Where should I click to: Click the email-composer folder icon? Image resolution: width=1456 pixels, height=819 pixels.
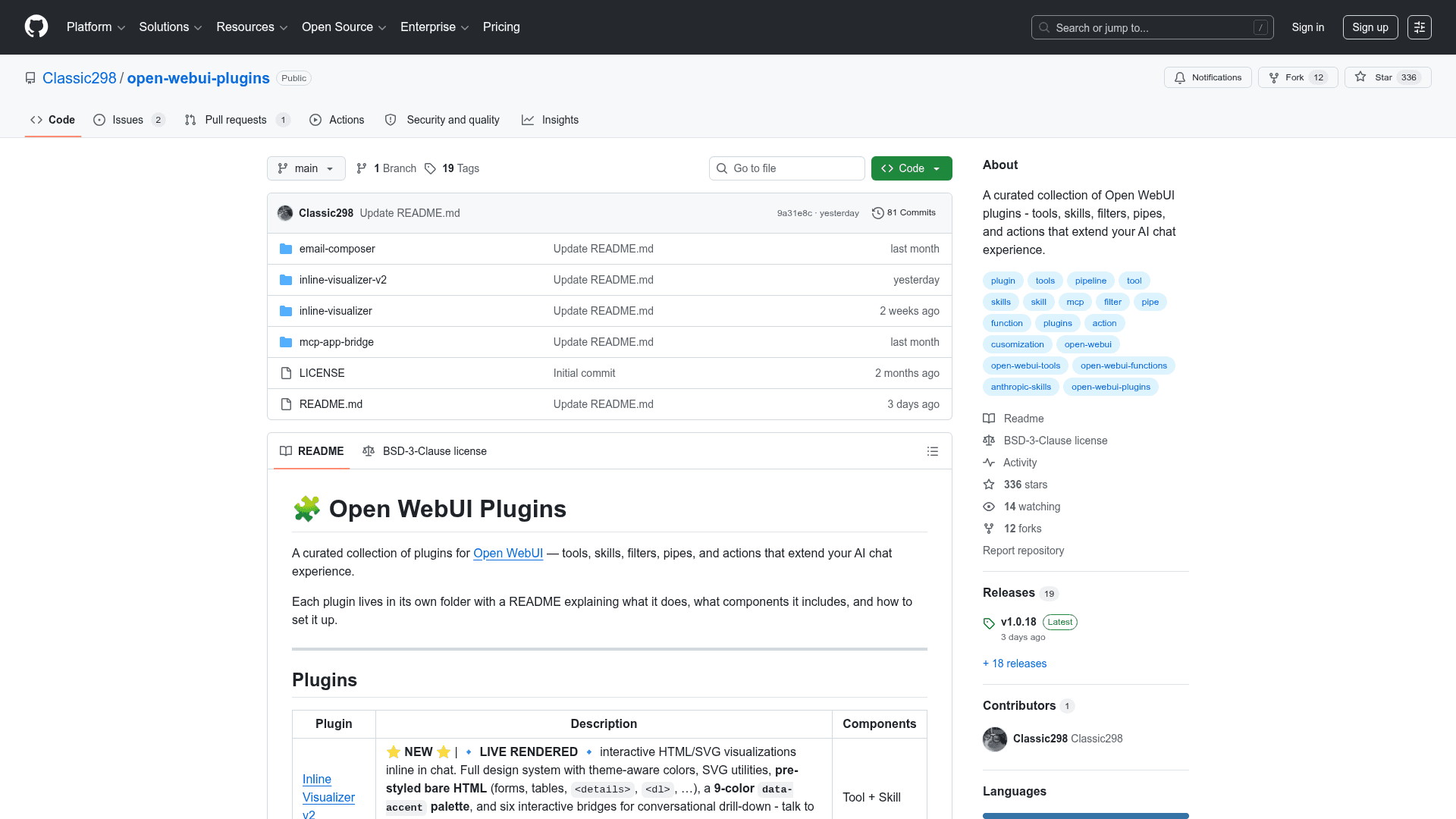click(x=286, y=249)
